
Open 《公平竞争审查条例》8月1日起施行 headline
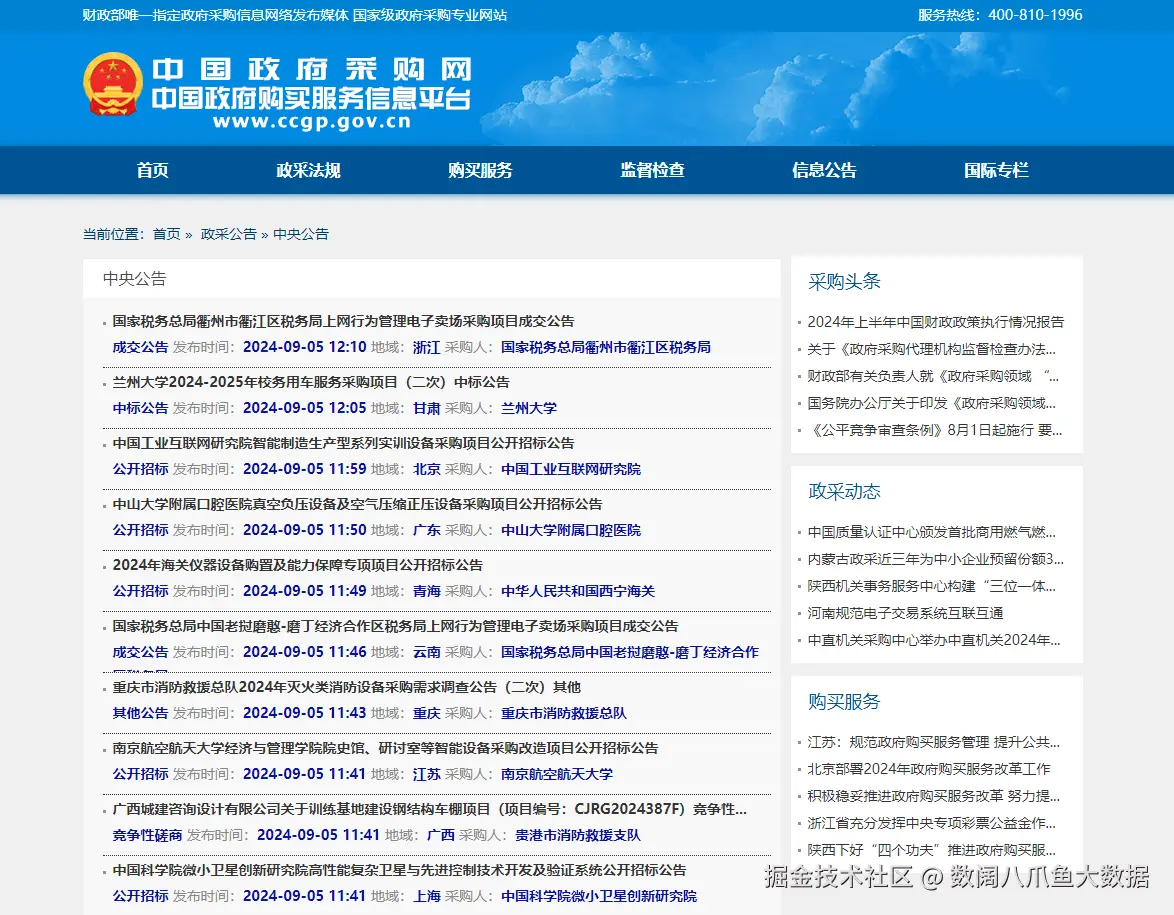pos(934,430)
